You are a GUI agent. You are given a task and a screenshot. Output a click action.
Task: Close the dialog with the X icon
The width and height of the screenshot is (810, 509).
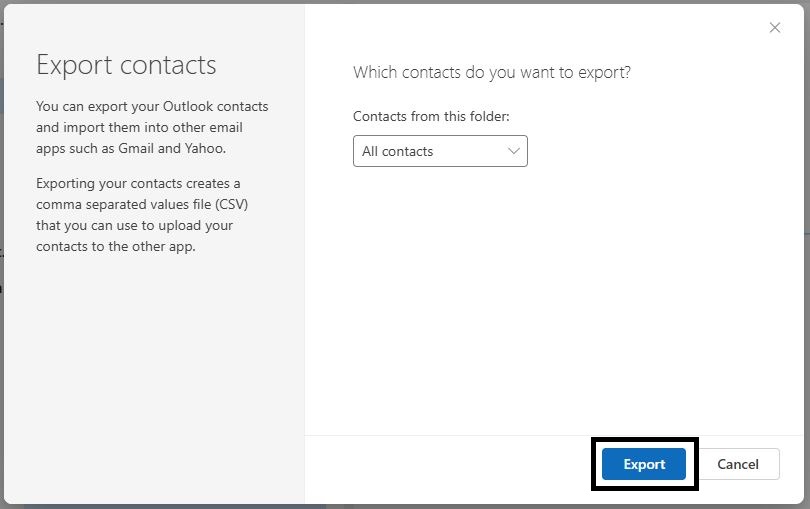pos(774,28)
